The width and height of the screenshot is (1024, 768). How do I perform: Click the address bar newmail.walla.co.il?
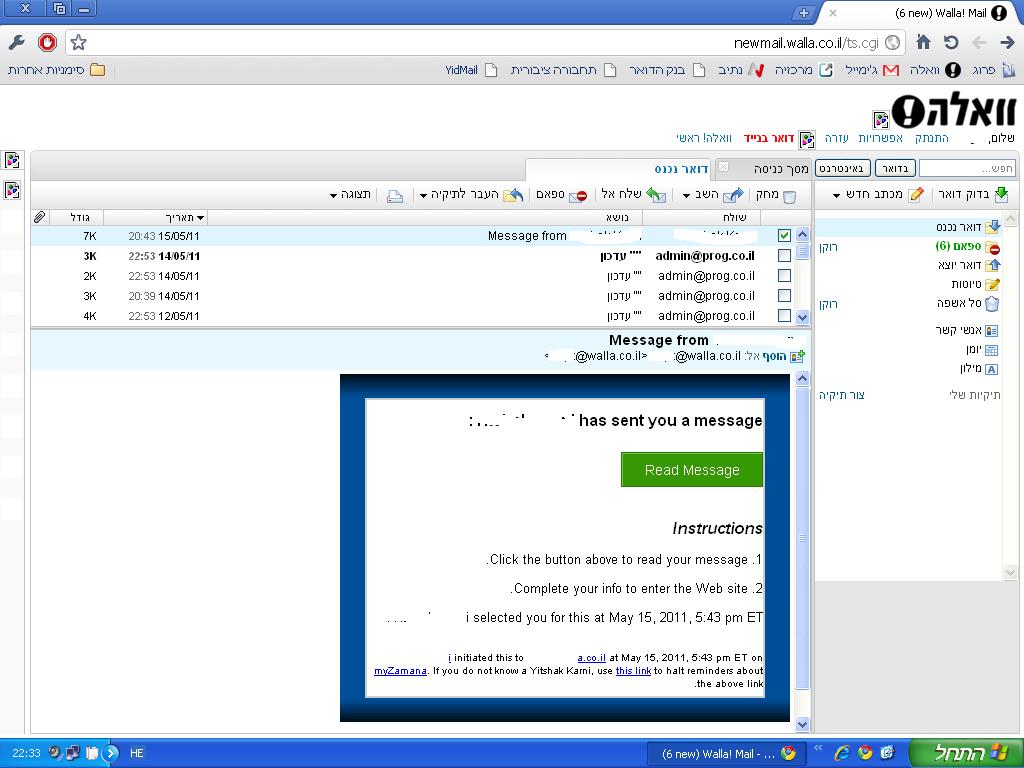pyautogui.click(x=485, y=42)
